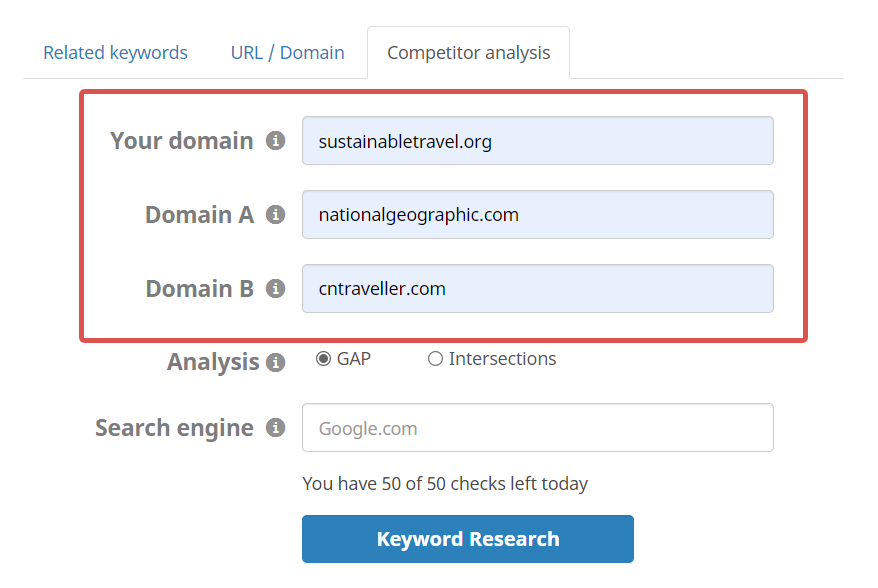Click the info icon next to Analysis
Viewport: 878px width, 588px height.
[275, 362]
